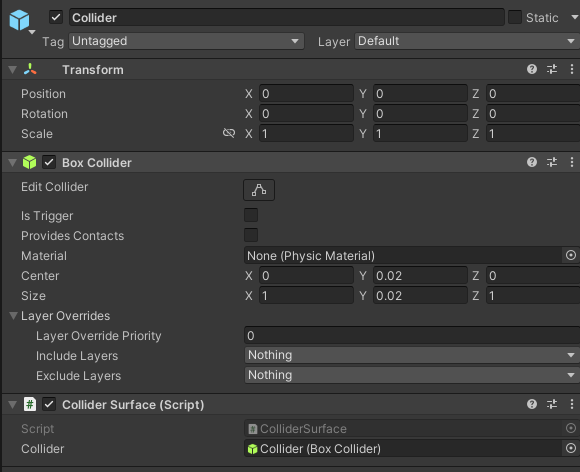Open Collider Surface three-dot options menu
Screen dimensions: 580x472
[x=572, y=404]
